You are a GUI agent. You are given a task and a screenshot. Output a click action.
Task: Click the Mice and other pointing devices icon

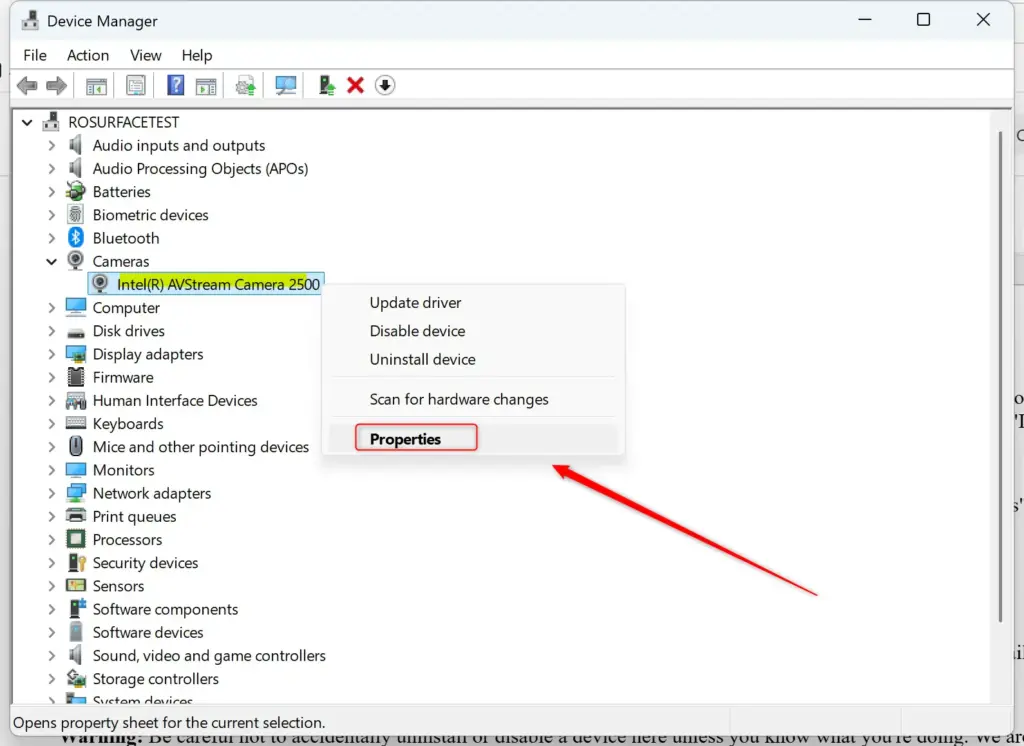pos(76,446)
